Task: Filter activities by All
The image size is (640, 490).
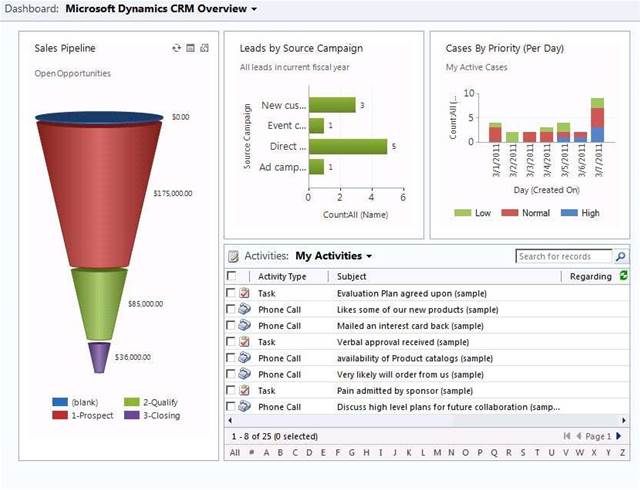Action: [235, 452]
